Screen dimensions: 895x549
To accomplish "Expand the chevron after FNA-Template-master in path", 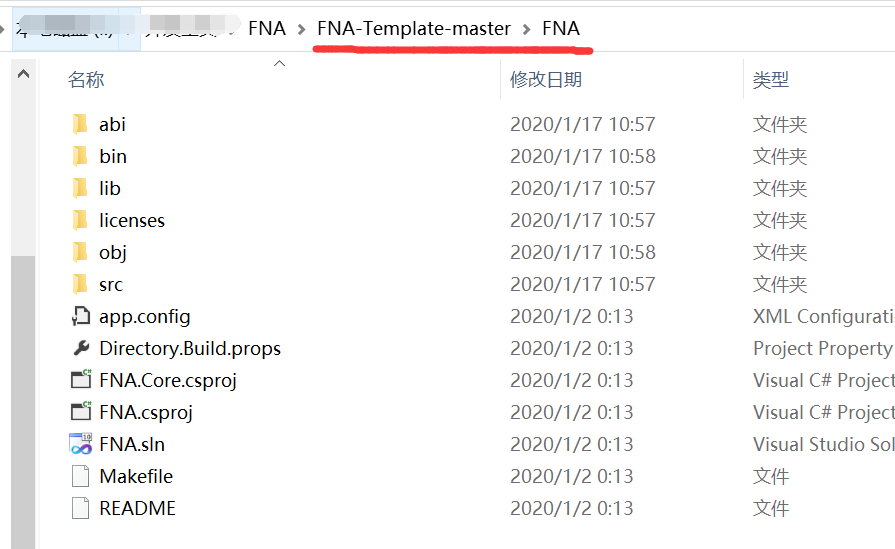I will point(527,29).
